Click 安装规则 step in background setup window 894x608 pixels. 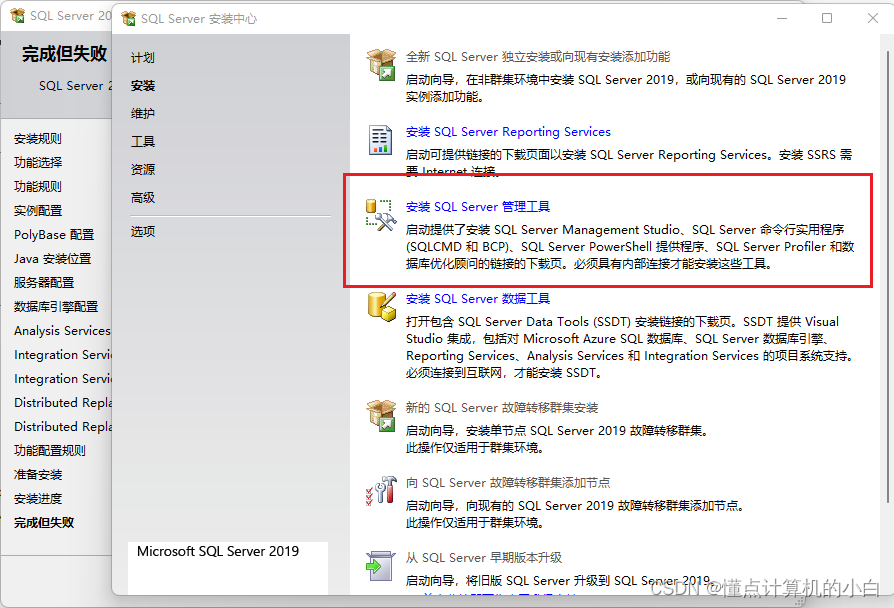(x=38, y=139)
